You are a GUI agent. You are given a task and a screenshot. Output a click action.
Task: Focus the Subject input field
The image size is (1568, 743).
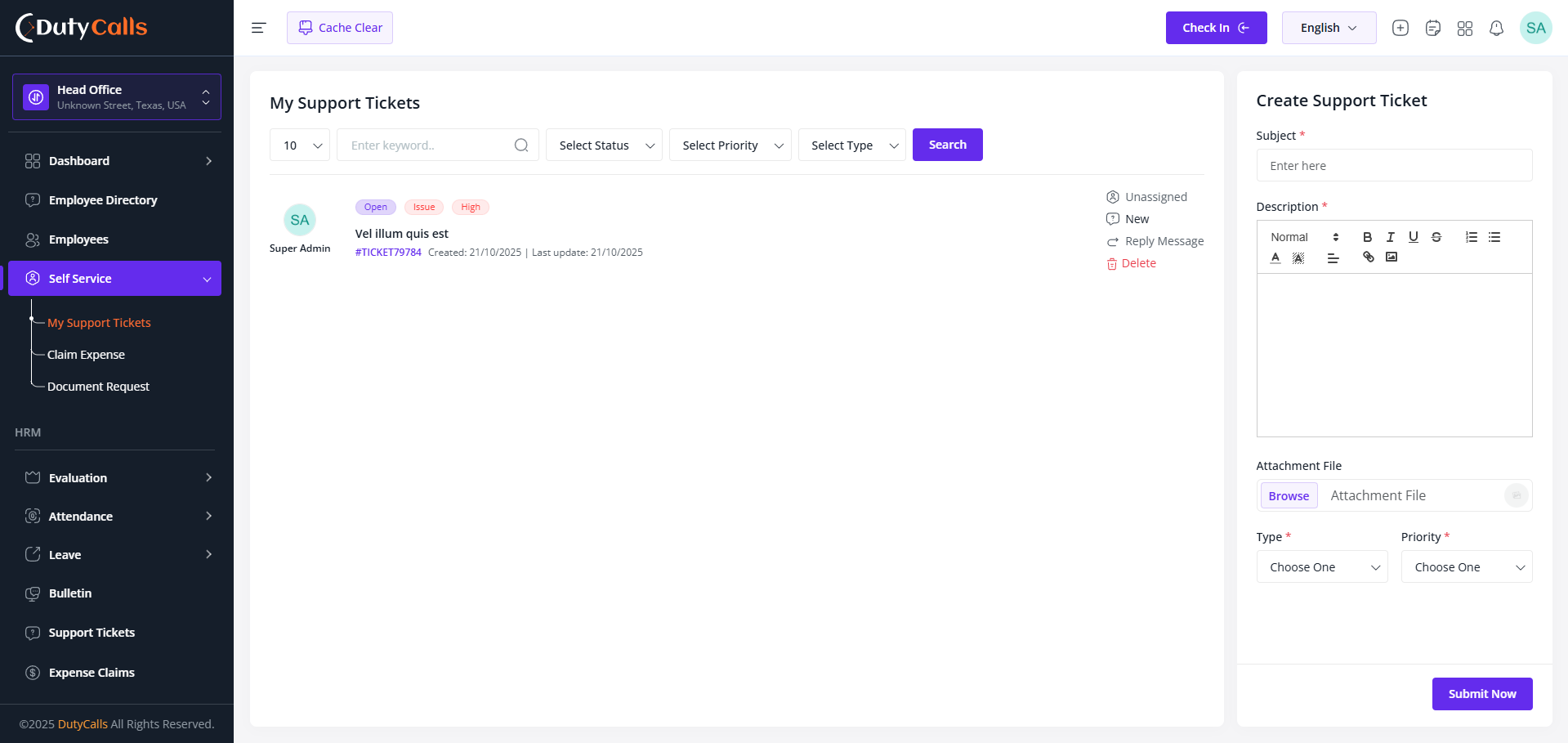(x=1394, y=165)
